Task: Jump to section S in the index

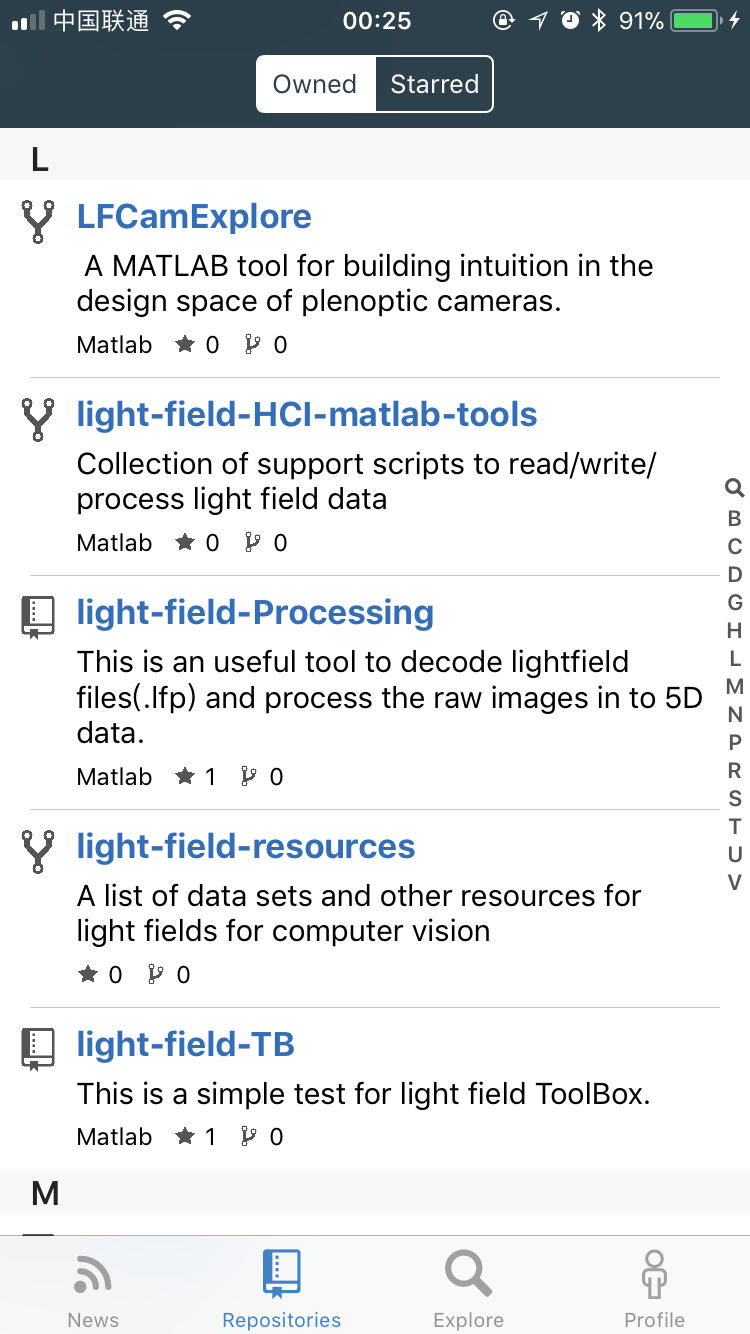Action: tap(735, 798)
